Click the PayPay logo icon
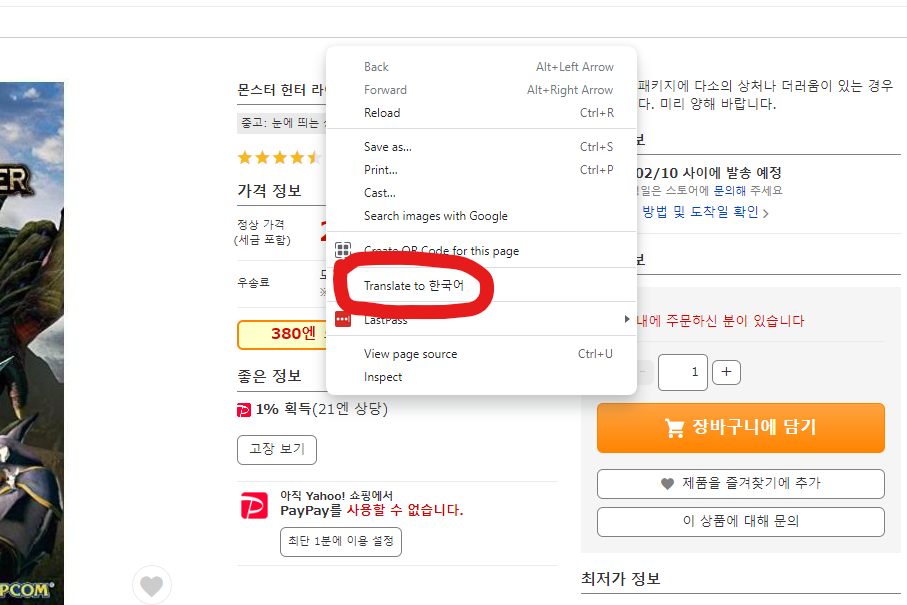907x605 pixels. click(x=254, y=506)
